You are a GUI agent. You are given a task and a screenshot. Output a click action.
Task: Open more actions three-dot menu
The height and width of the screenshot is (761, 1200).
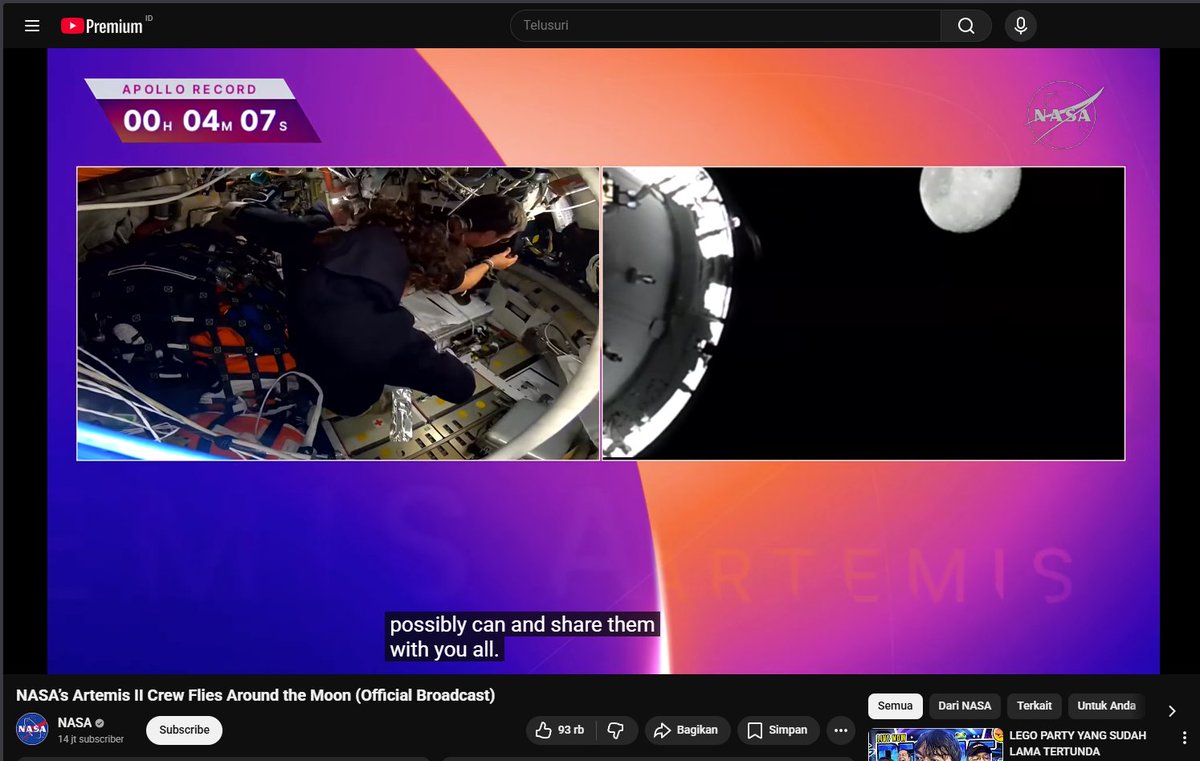click(x=841, y=730)
